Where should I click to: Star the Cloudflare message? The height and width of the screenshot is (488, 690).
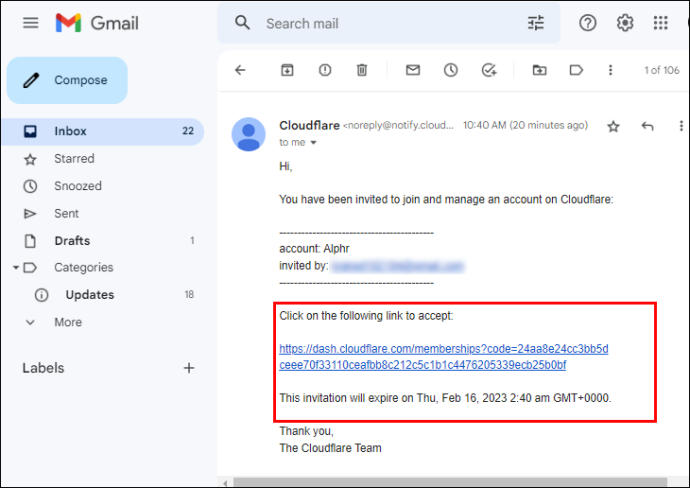(x=613, y=127)
